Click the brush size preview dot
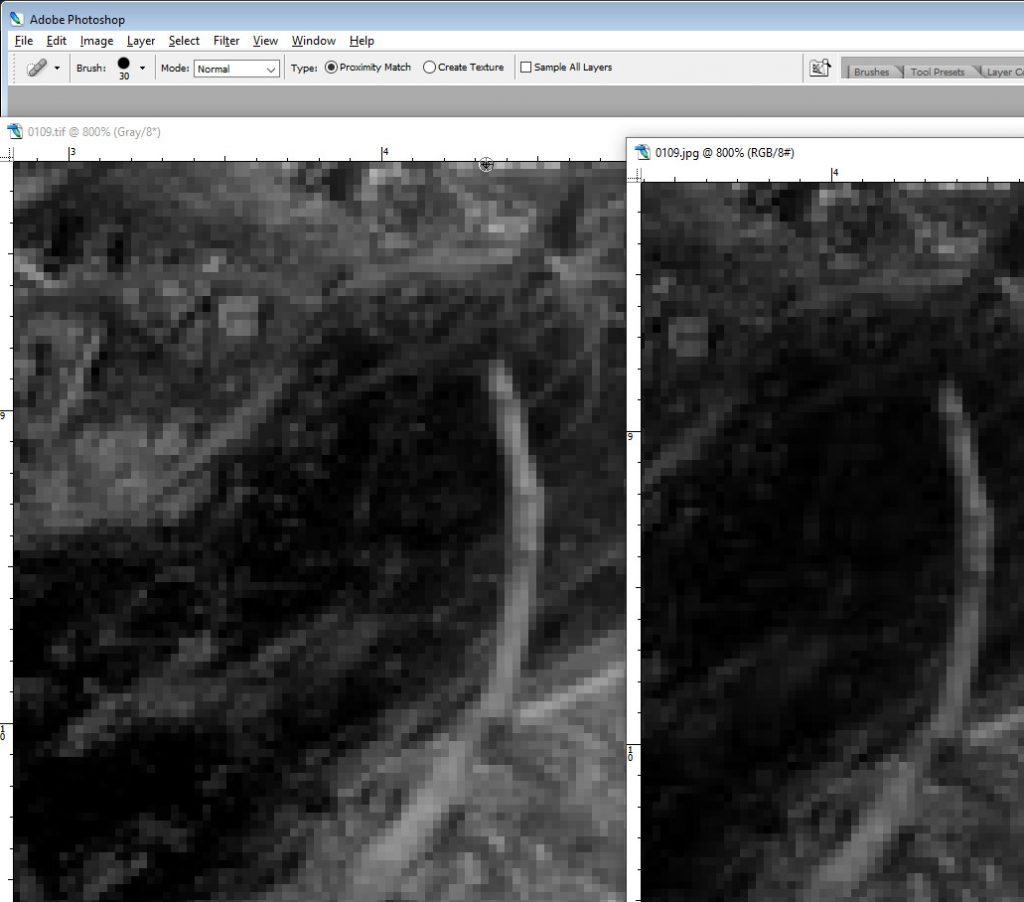This screenshot has height=902, width=1024. (x=123, y=63)
